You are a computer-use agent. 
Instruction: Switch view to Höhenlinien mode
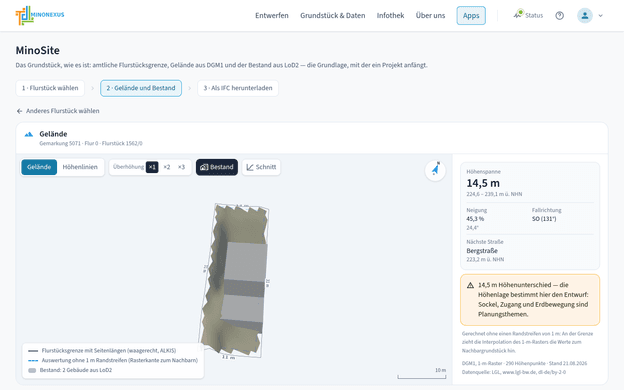point(80,167)
